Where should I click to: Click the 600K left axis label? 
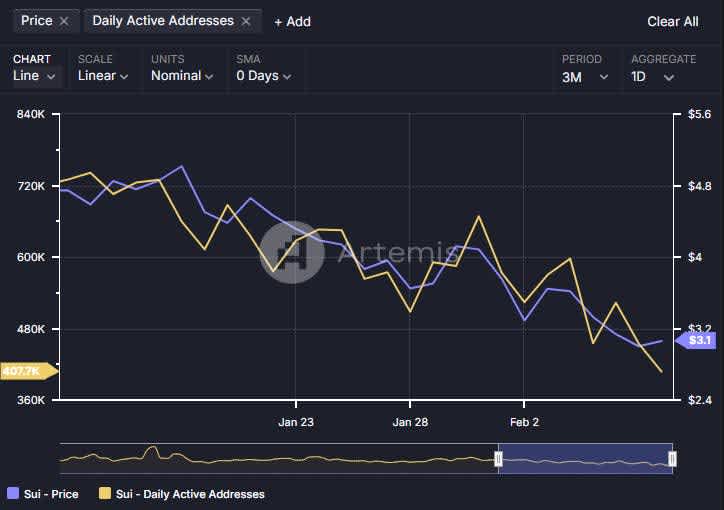pyautogui.click(x=30, y=257)
